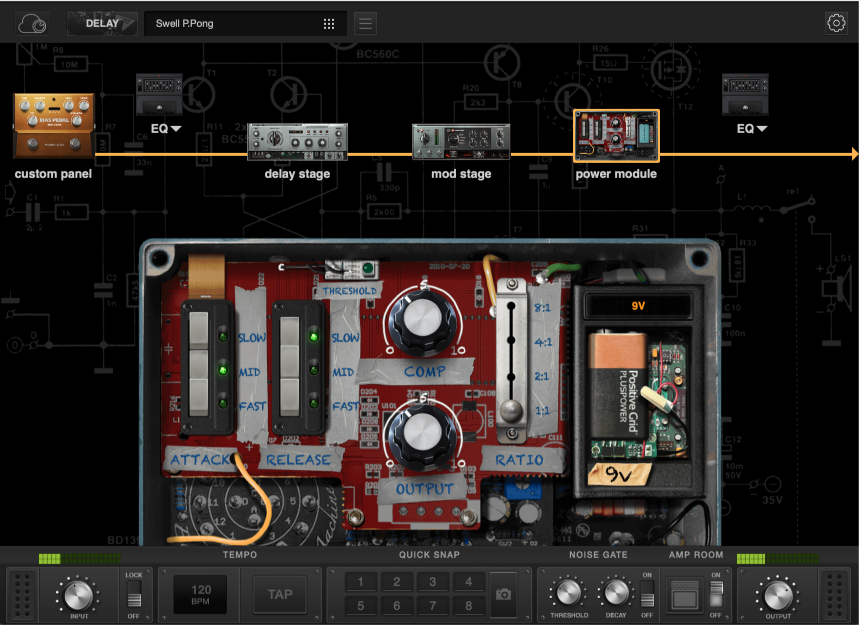Select the custom panel pedal thumbnail
The image size is (859, 625).
click(x=54, y=125)
